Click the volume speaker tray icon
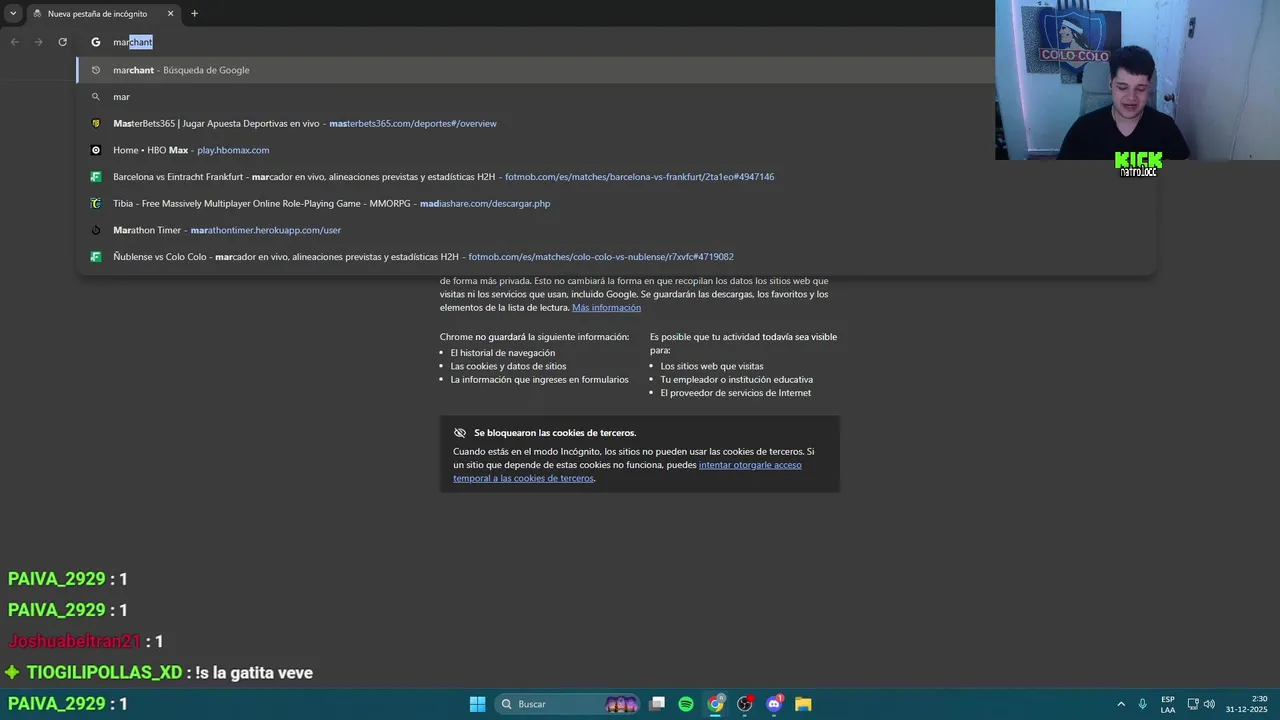The height and width of the screenshot is (720, 1280). point(1209,704)
